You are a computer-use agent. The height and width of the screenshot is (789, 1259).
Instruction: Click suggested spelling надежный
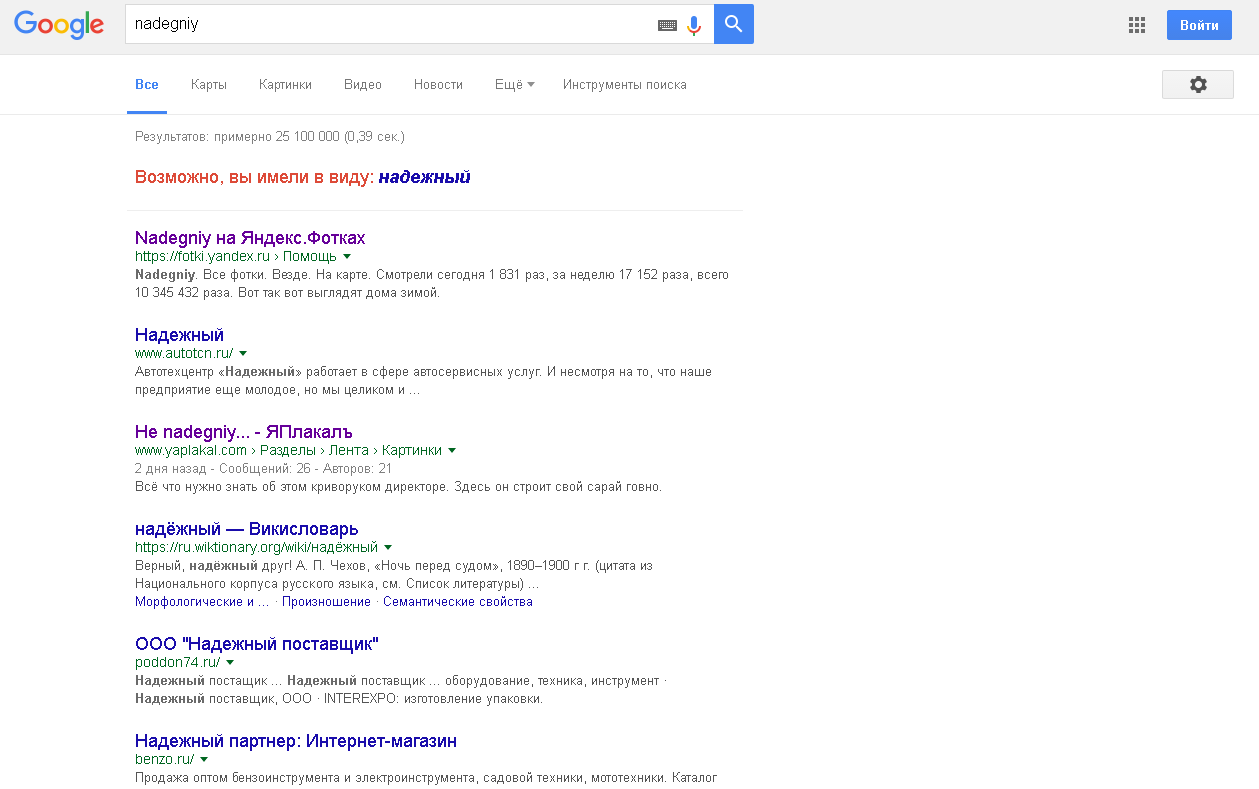point(424,177)
